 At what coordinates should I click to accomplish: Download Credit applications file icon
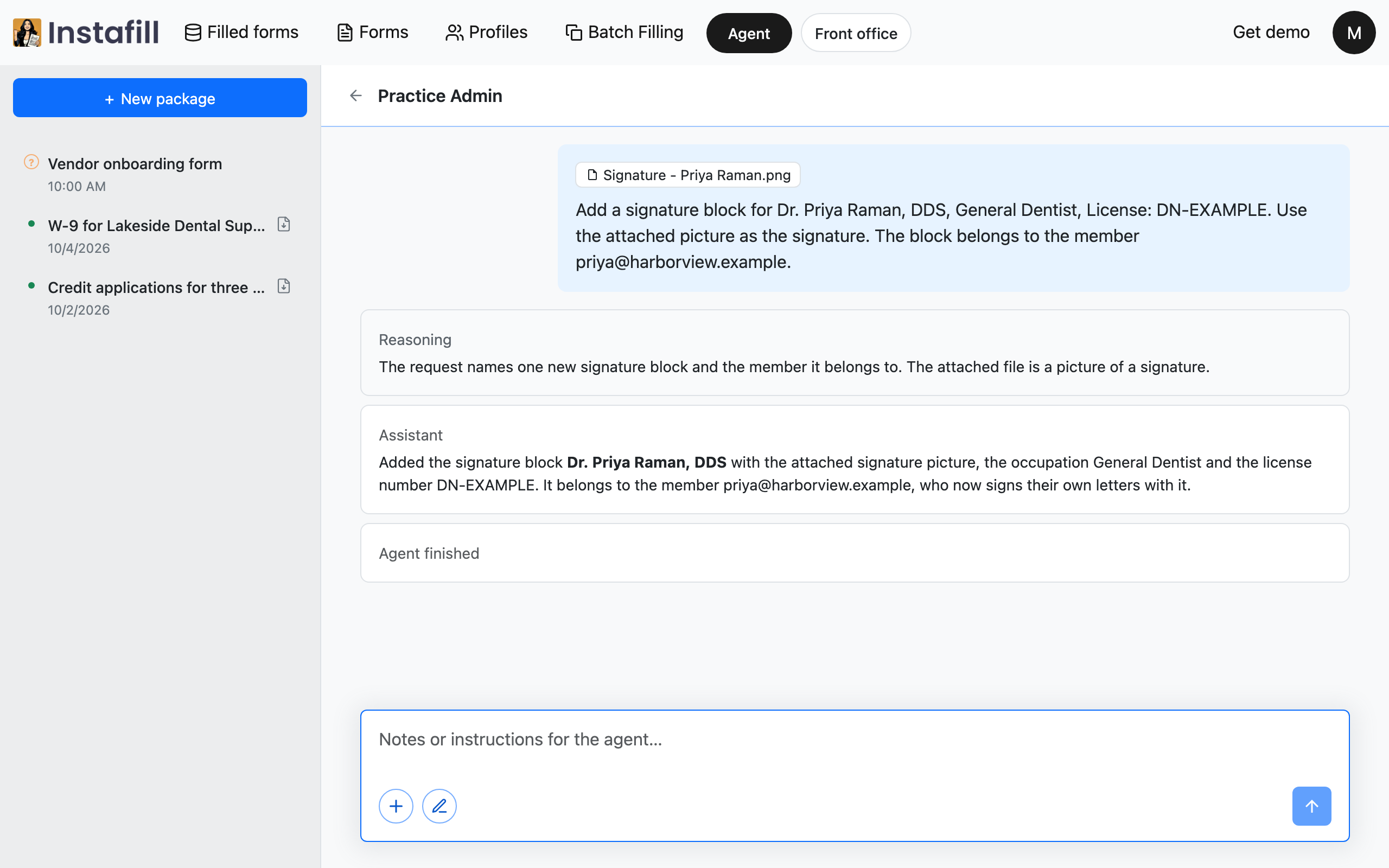point(284,286)
